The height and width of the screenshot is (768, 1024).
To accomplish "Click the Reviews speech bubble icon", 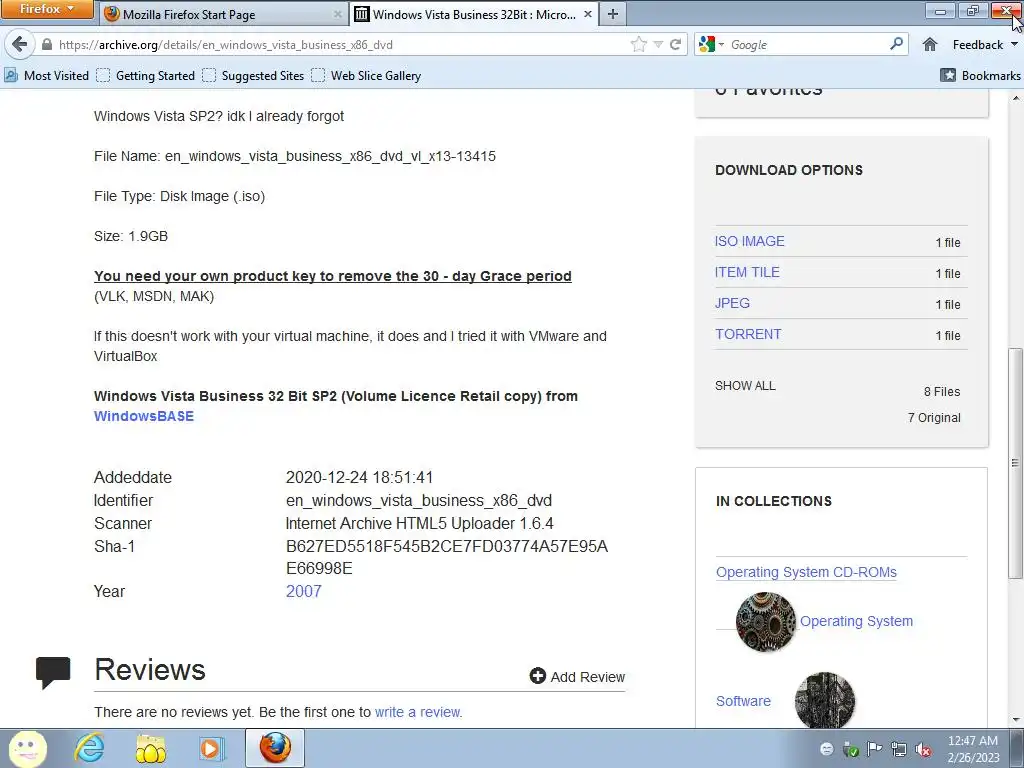I will (x=53, y=672).
